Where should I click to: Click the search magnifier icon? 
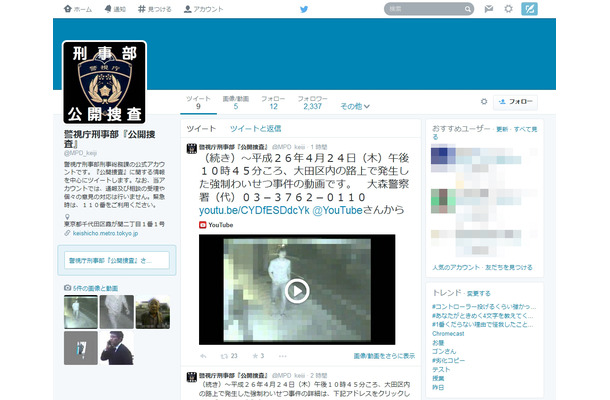pos(468,9)
